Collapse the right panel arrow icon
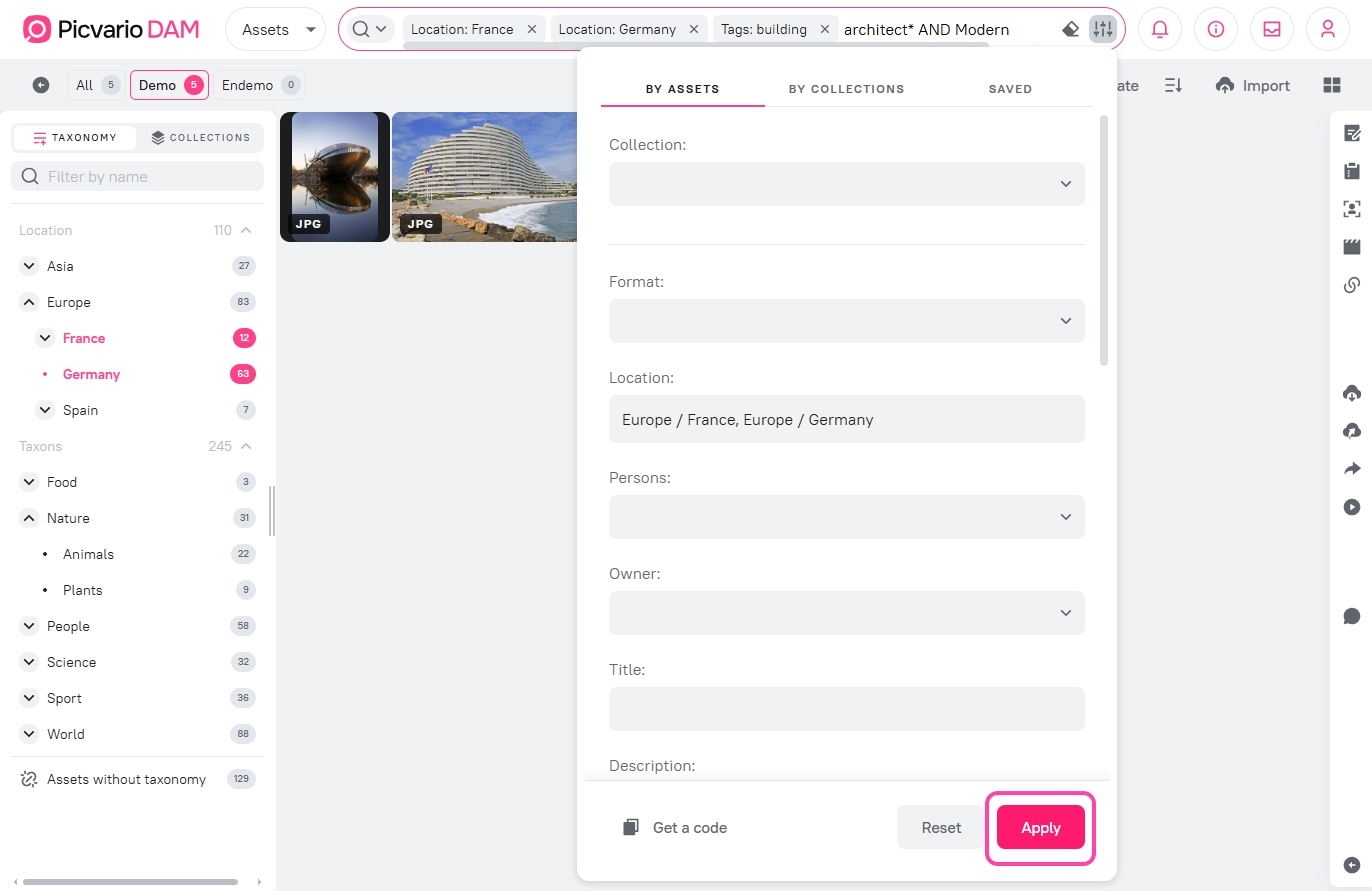Viewport: 1372px width, 891px height. [1352, 865]
